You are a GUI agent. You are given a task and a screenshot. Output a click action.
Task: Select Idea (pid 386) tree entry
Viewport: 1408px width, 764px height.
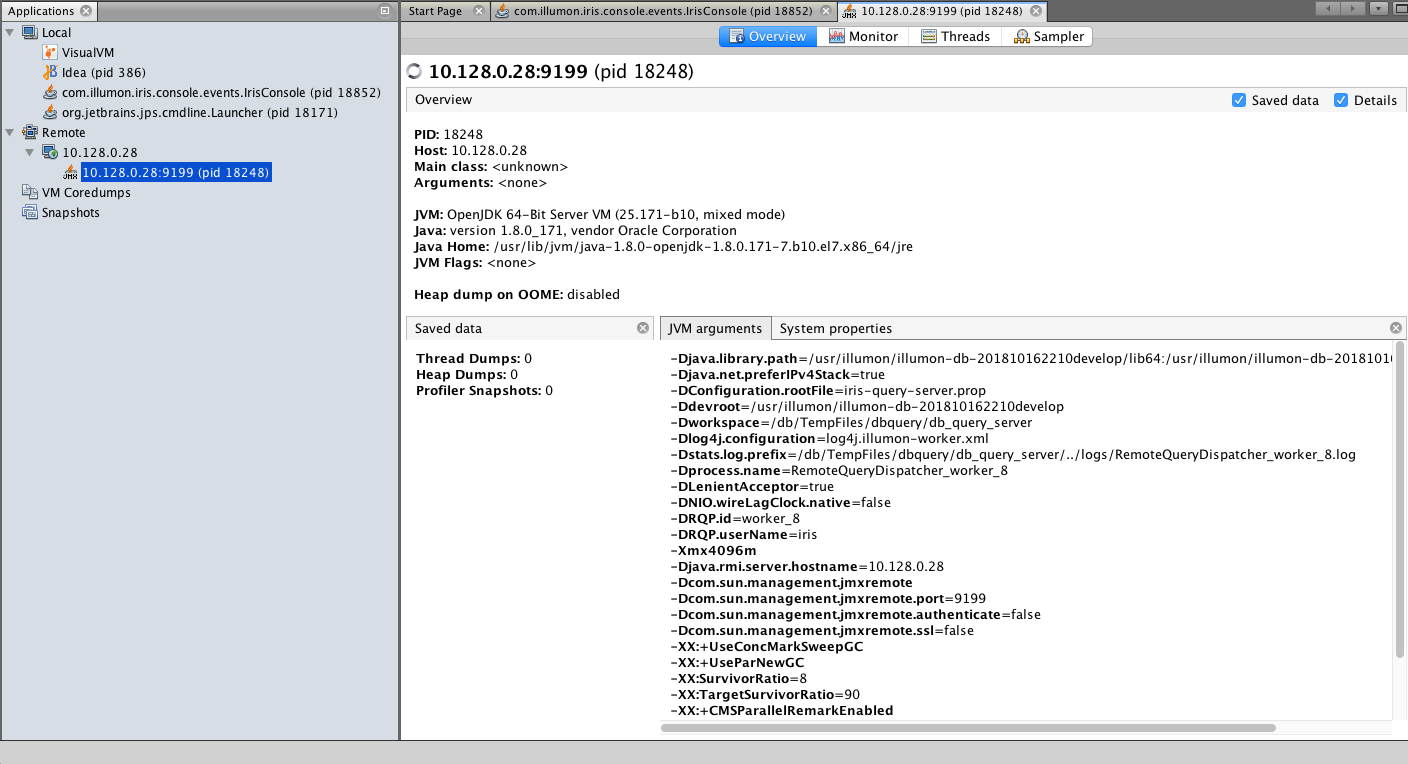pos(104,72)
